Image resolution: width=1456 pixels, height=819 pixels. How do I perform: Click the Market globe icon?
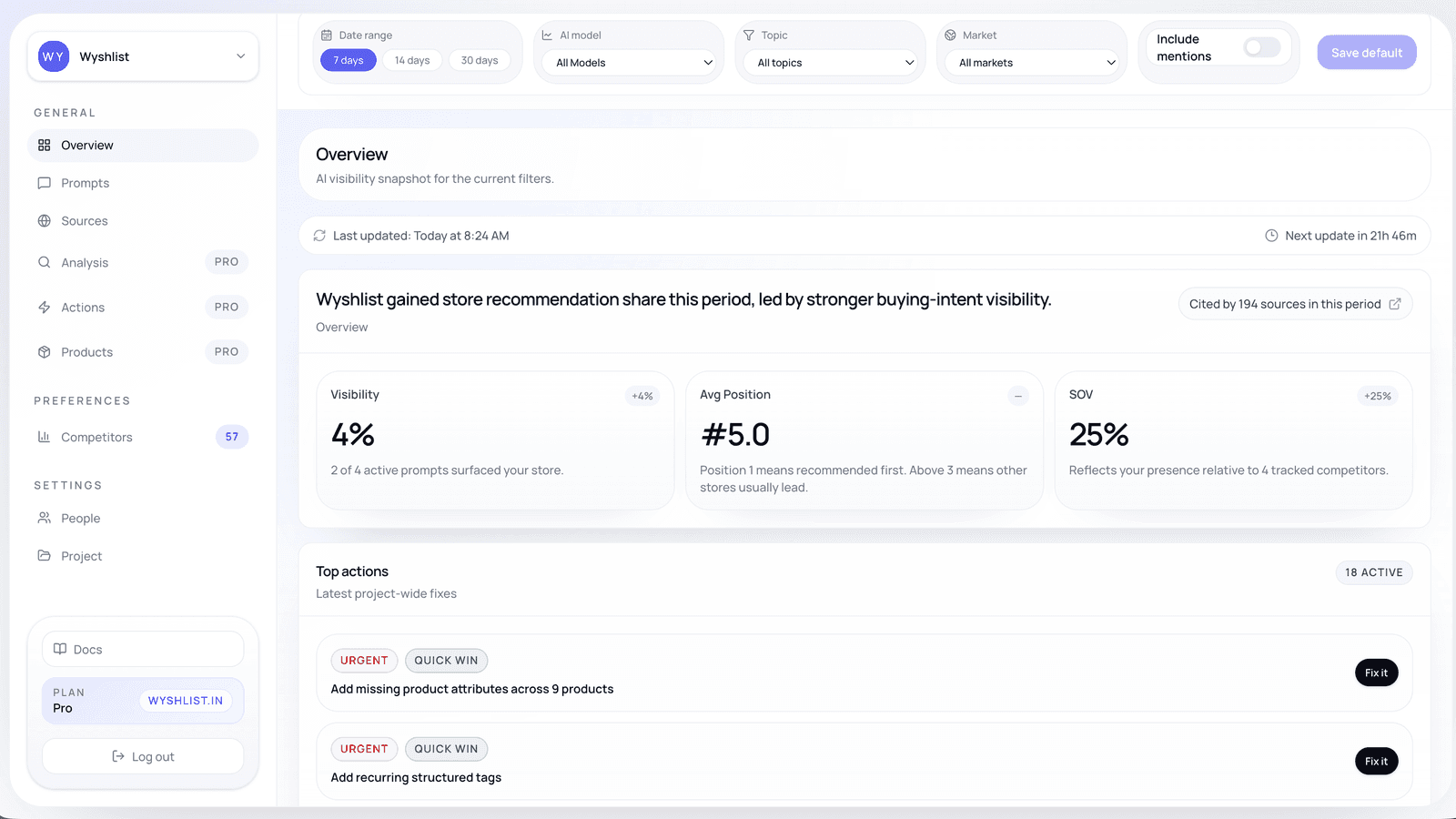pyautogui.click(x=950, y=35)
